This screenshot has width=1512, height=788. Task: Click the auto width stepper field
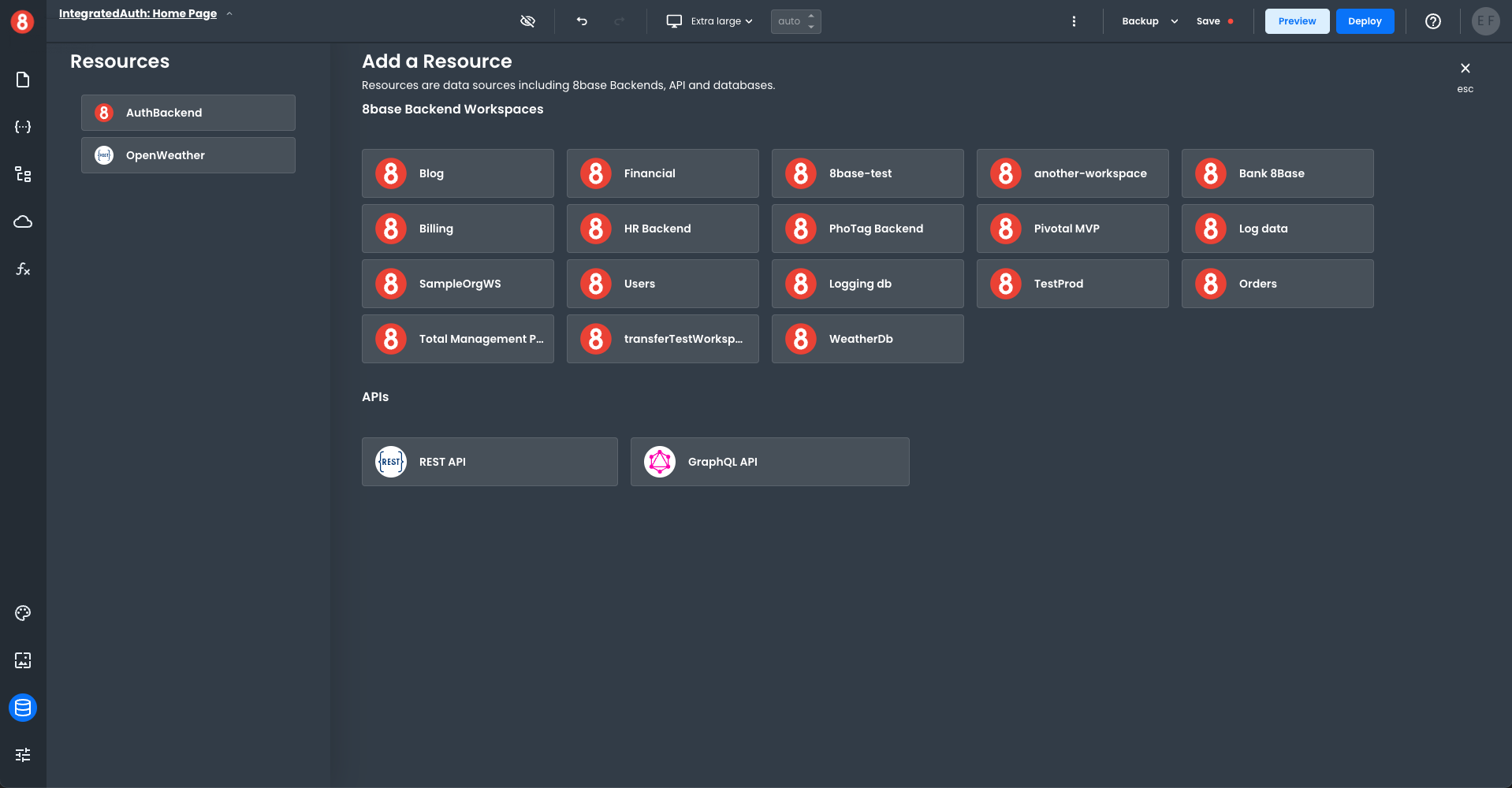tap(790, 21)
